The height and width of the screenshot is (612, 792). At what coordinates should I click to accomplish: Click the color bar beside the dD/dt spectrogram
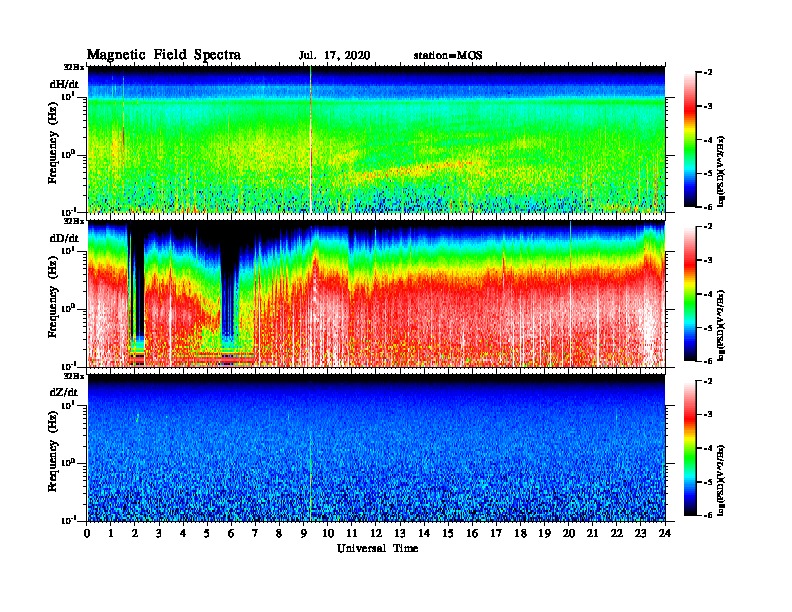690,294
